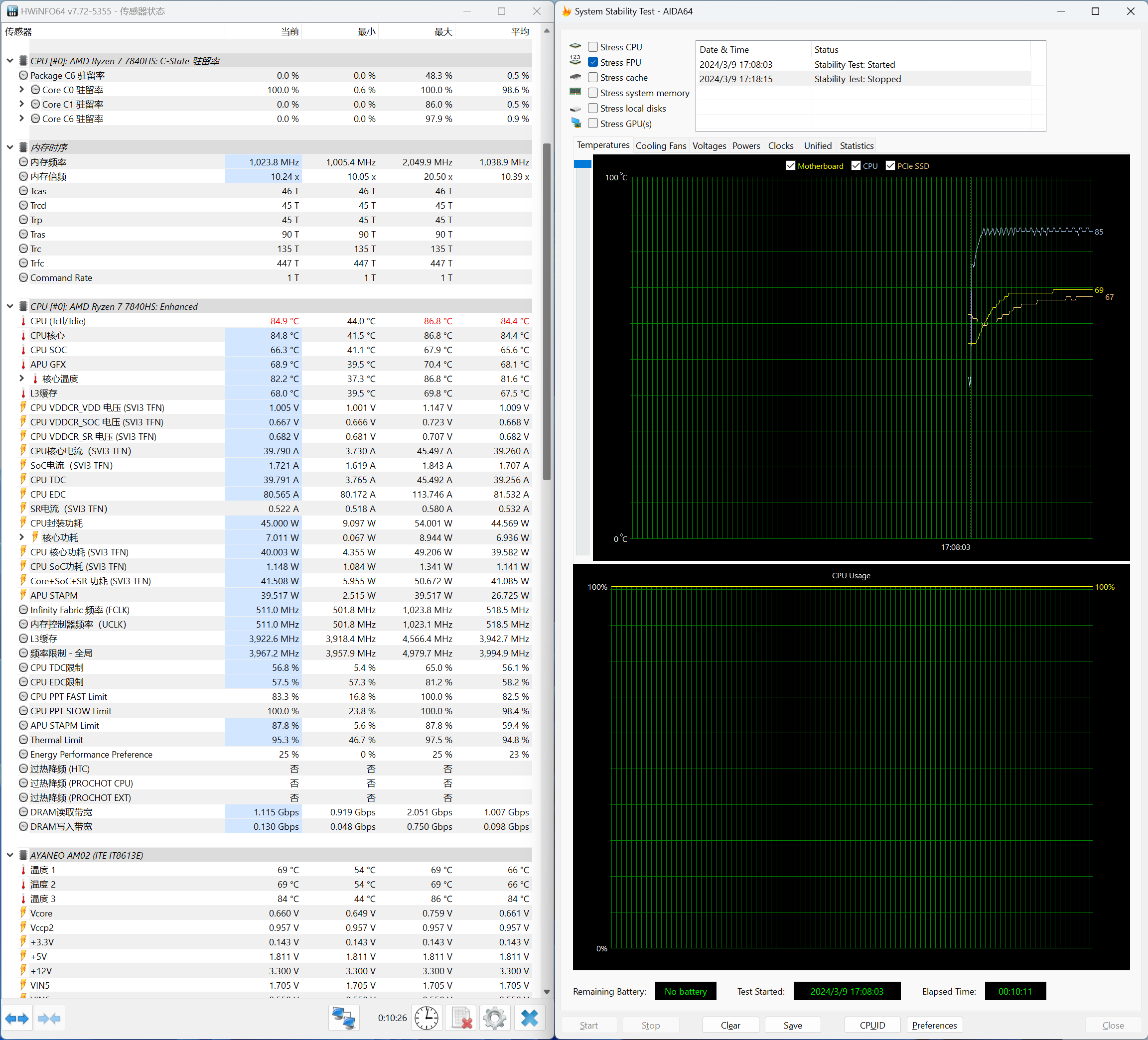The height and width of the screenshot is (1040, 1148).
Task: Click the expand-columns arrows icon in HWiNFO toolbar
Action: pyautogui.click(x=17, y=1019)
